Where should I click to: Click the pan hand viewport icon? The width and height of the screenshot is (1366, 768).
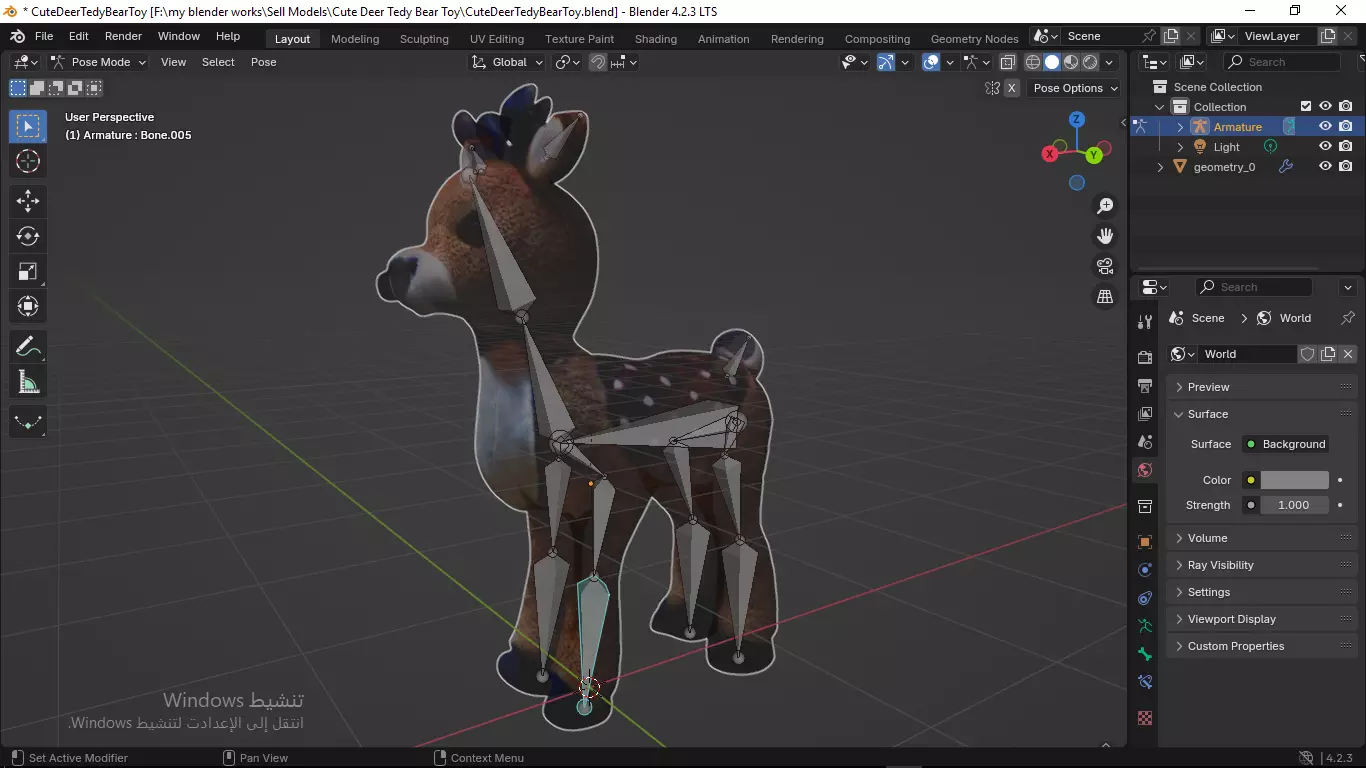tap(1105, 236)
